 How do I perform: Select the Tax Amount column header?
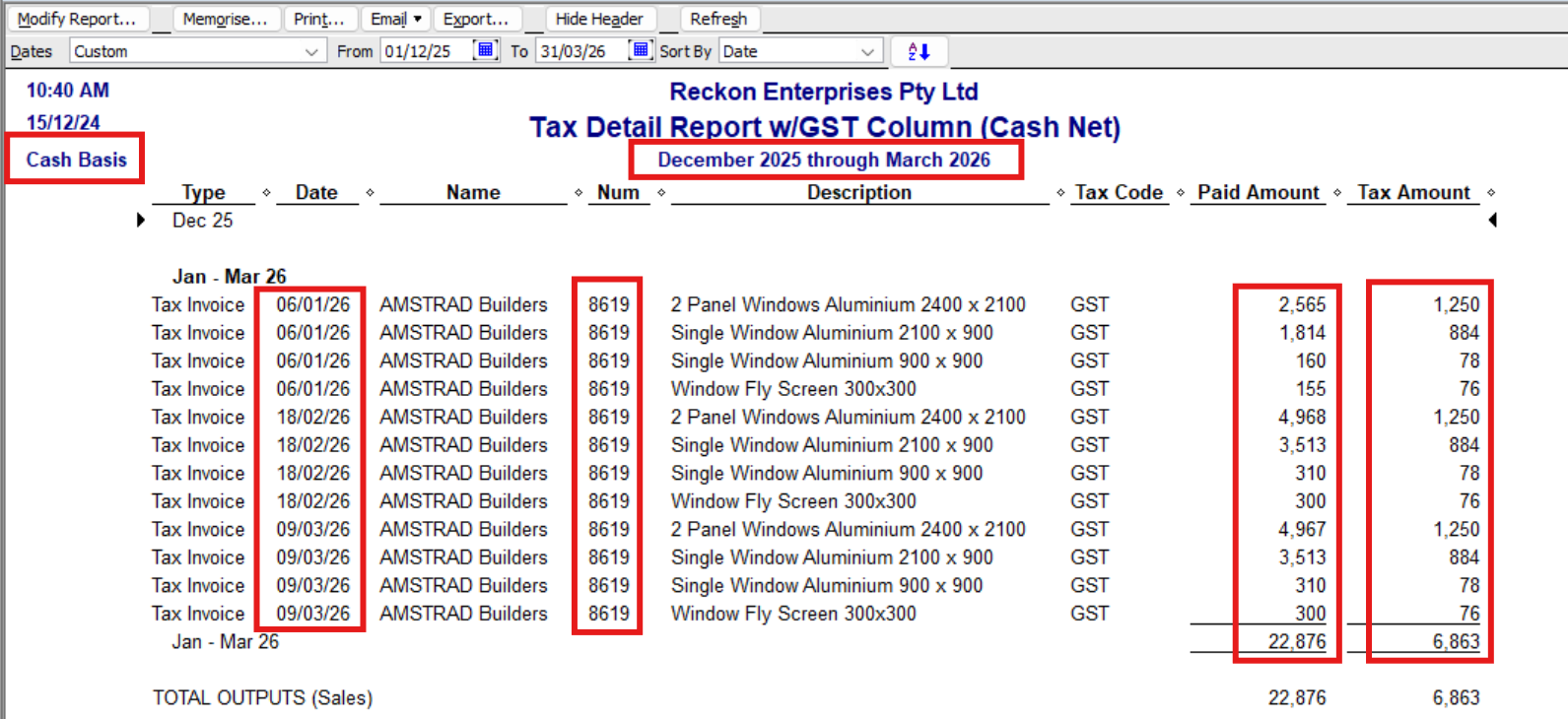(1413, 192)
